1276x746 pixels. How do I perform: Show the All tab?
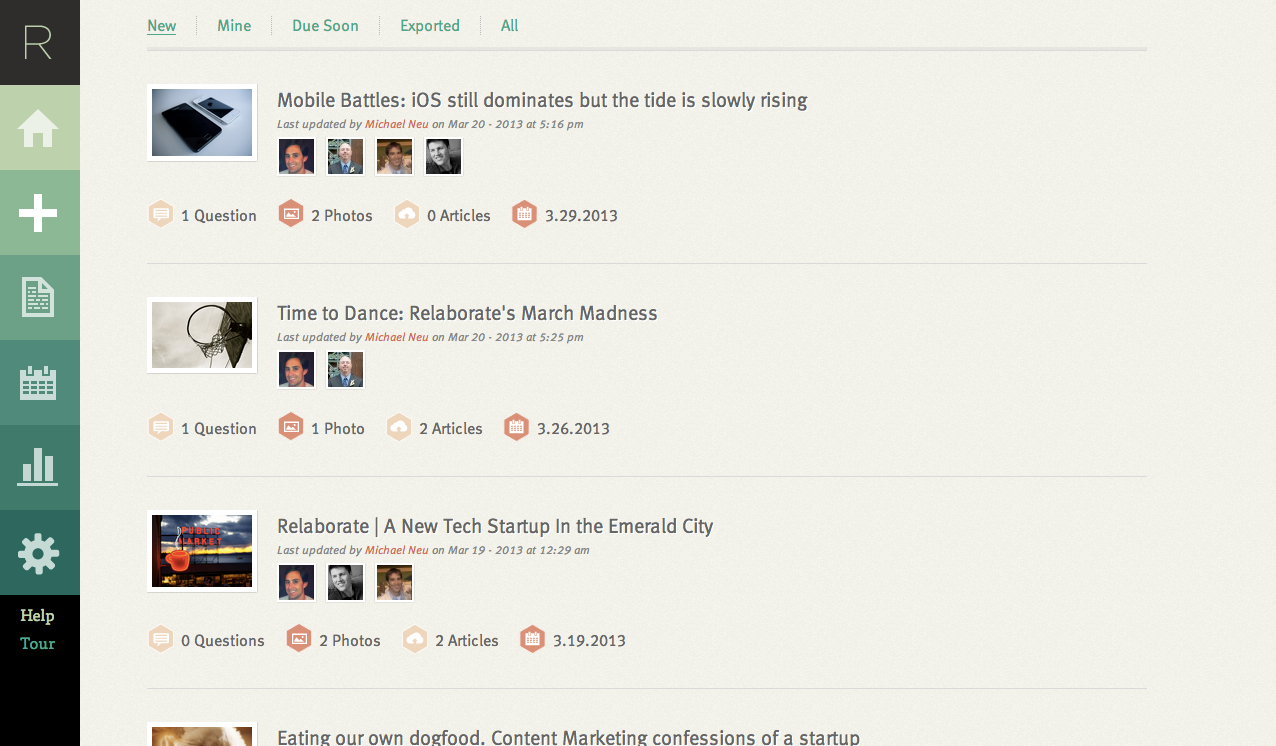click(x=509, y=26)
